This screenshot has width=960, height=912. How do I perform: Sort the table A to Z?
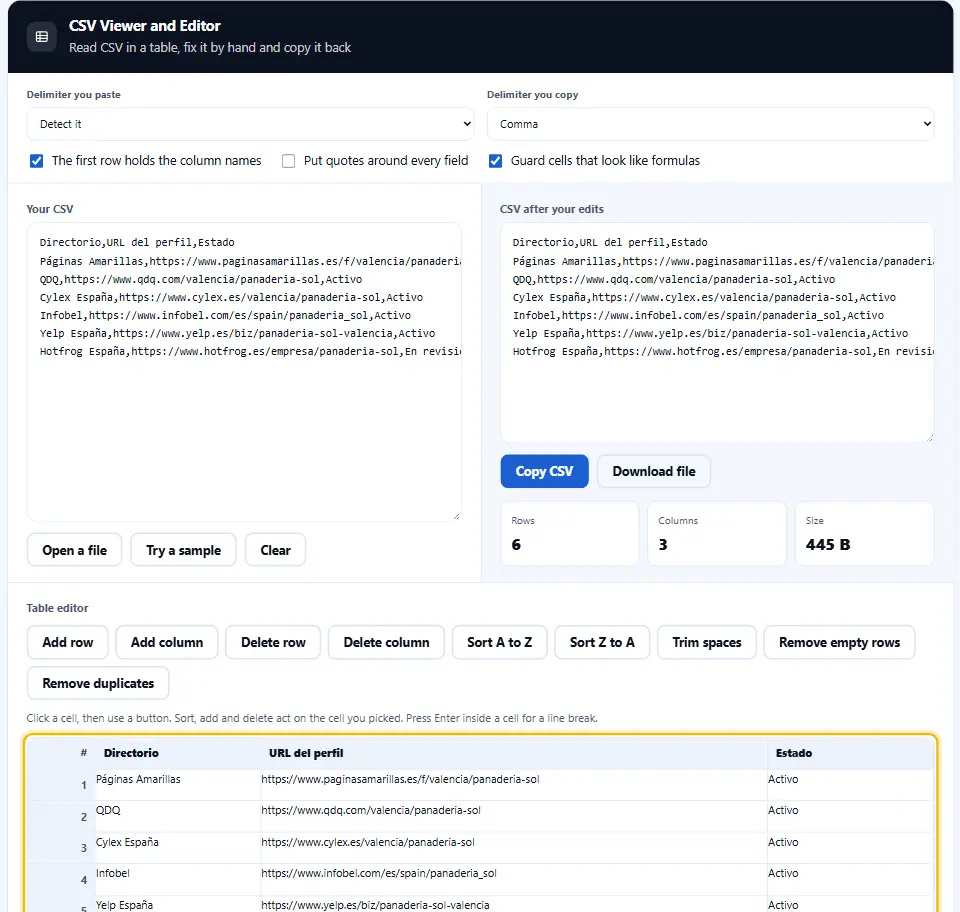pyautogui.click(x=500, y=643)
